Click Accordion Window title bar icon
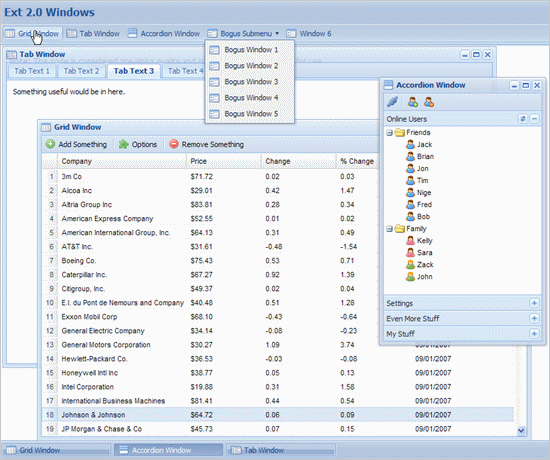 point(388,85)
